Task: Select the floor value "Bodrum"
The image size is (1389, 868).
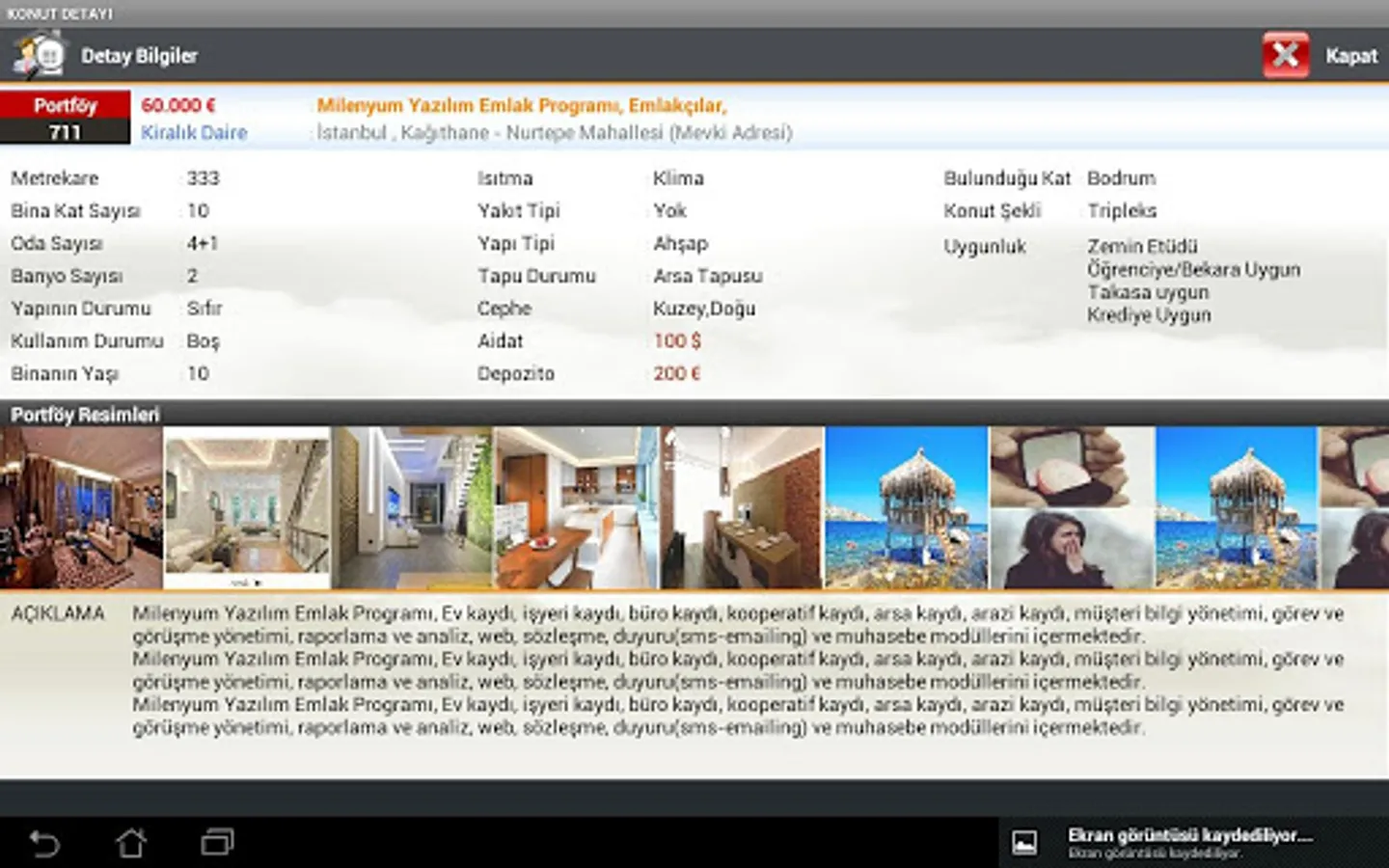Action: [1121, 178]
